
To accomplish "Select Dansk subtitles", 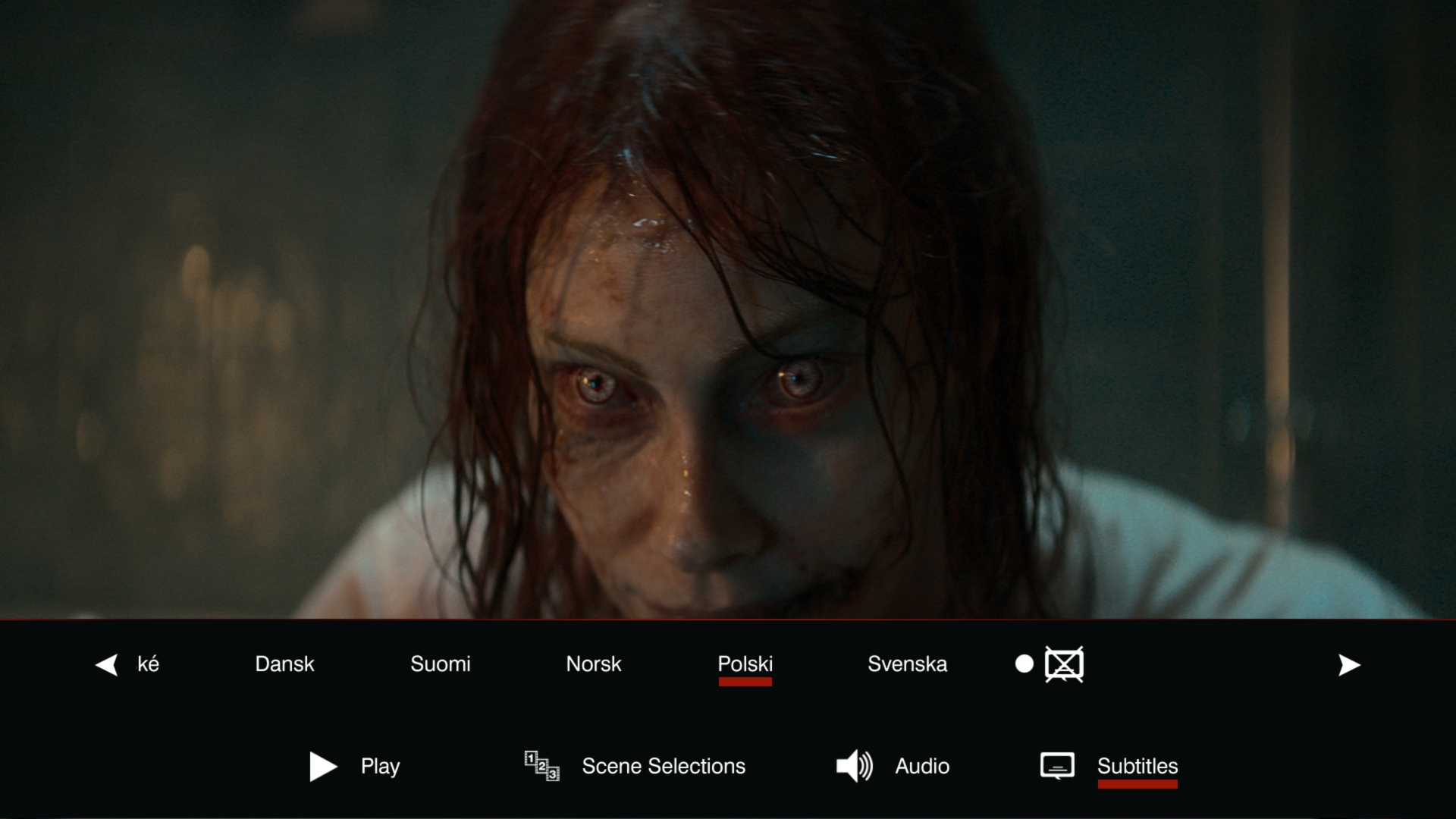I will point(284,664).
